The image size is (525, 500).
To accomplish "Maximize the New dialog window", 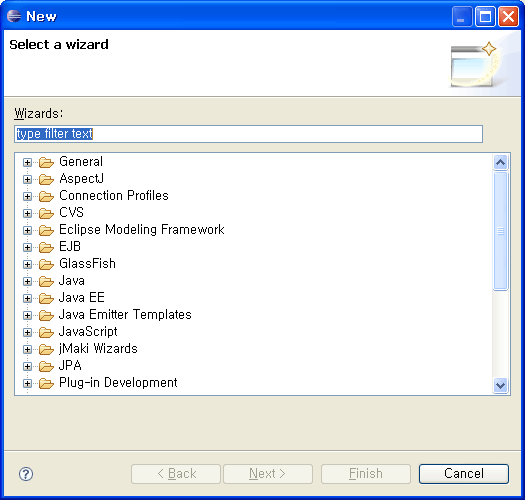I will pos(485,16).
